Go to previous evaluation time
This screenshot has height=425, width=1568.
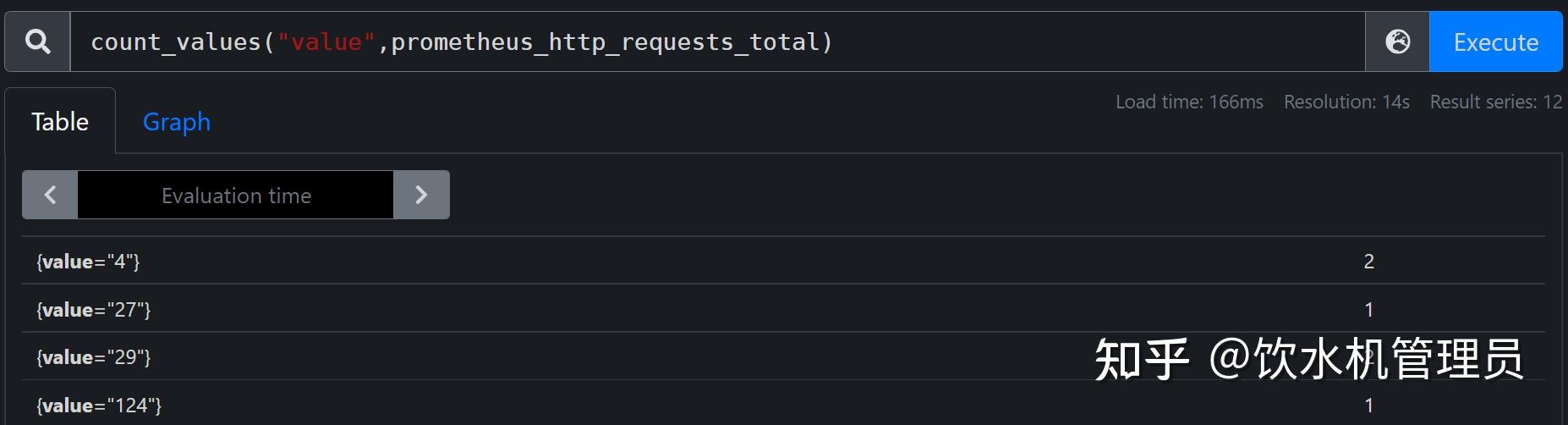[x=50, y=195]
